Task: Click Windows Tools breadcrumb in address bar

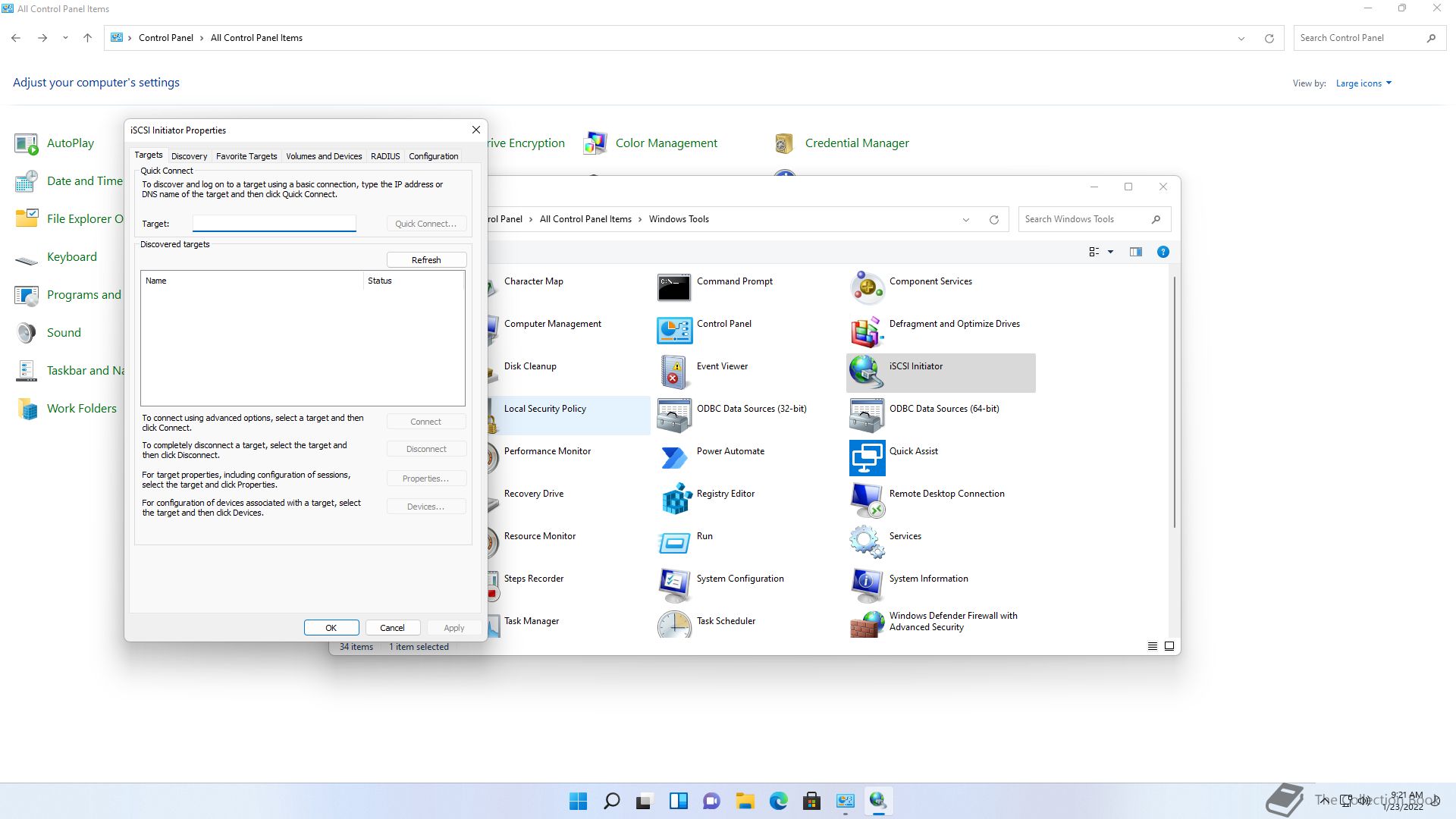Action: tap(679, 219)
